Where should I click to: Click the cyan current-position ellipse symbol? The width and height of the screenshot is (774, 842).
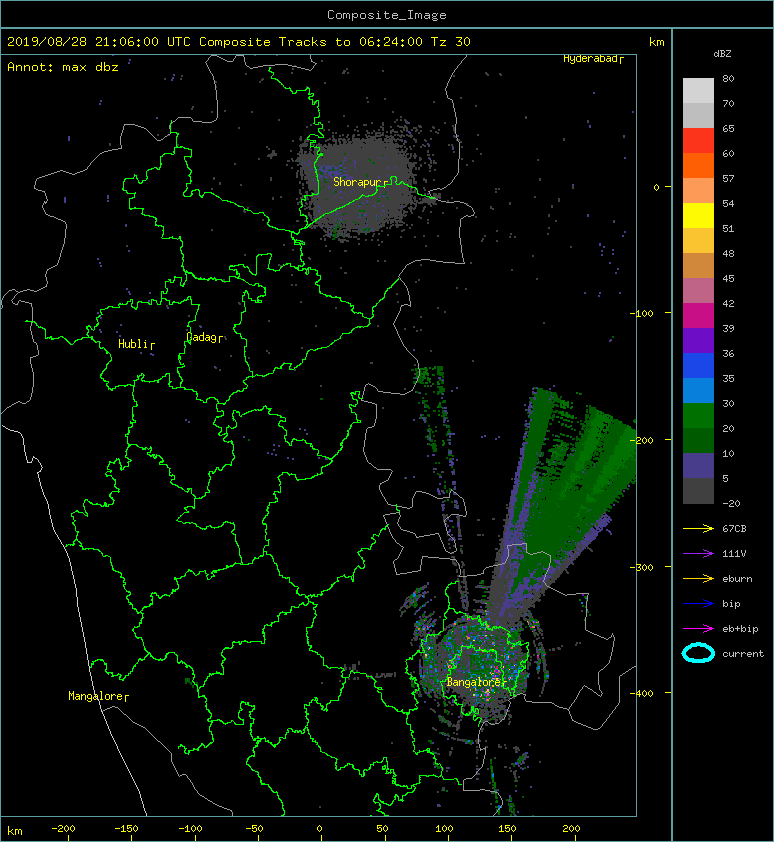(x=698, y=654)
